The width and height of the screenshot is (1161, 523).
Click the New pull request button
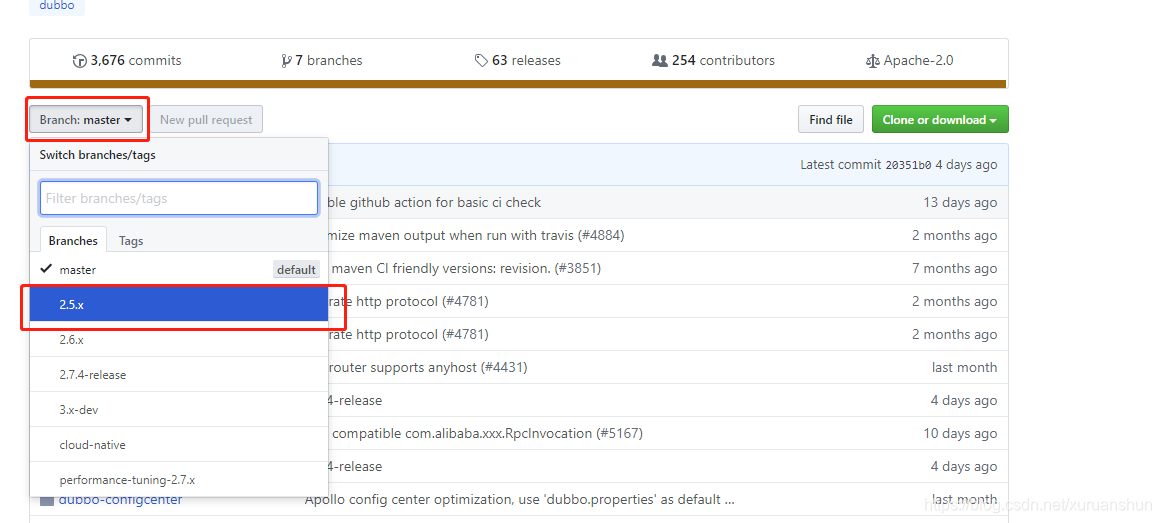click(206, 119)
